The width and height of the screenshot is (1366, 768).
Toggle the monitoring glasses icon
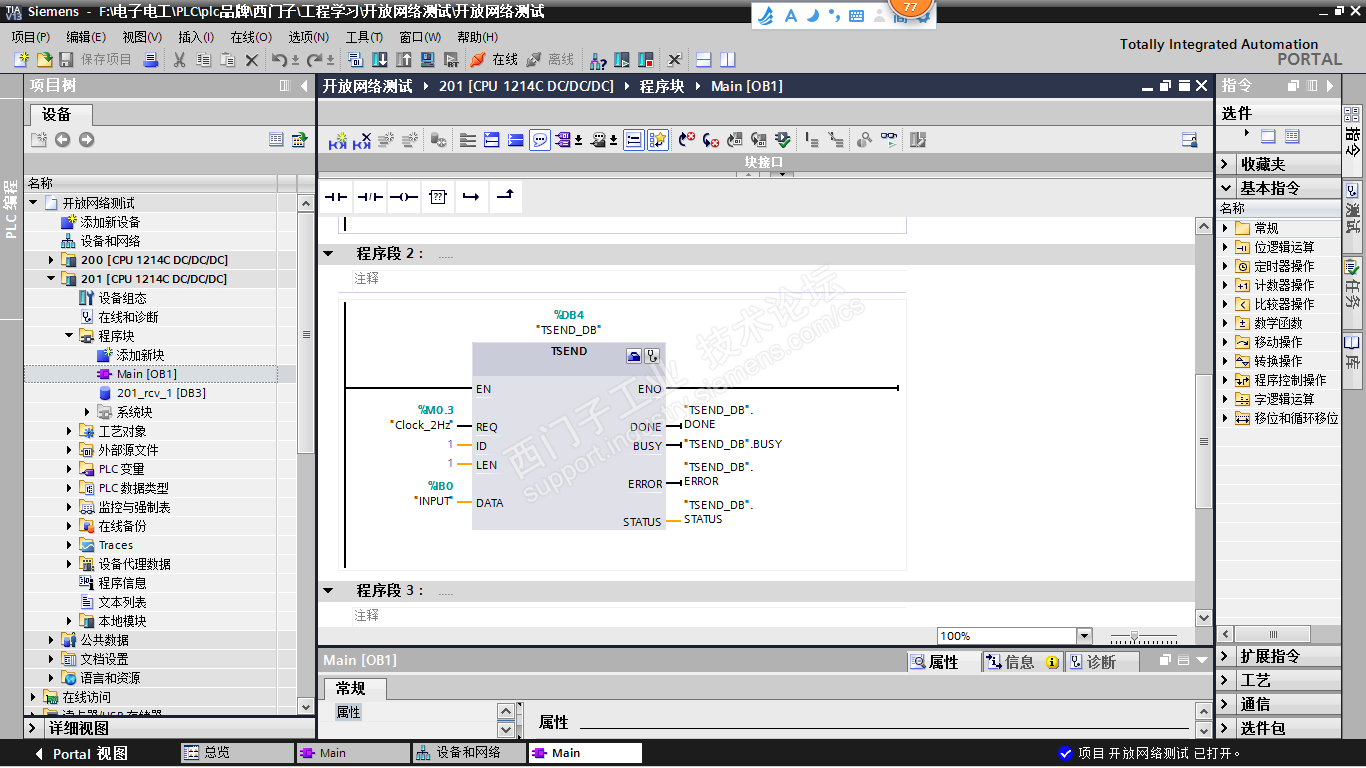pos(889,141)
